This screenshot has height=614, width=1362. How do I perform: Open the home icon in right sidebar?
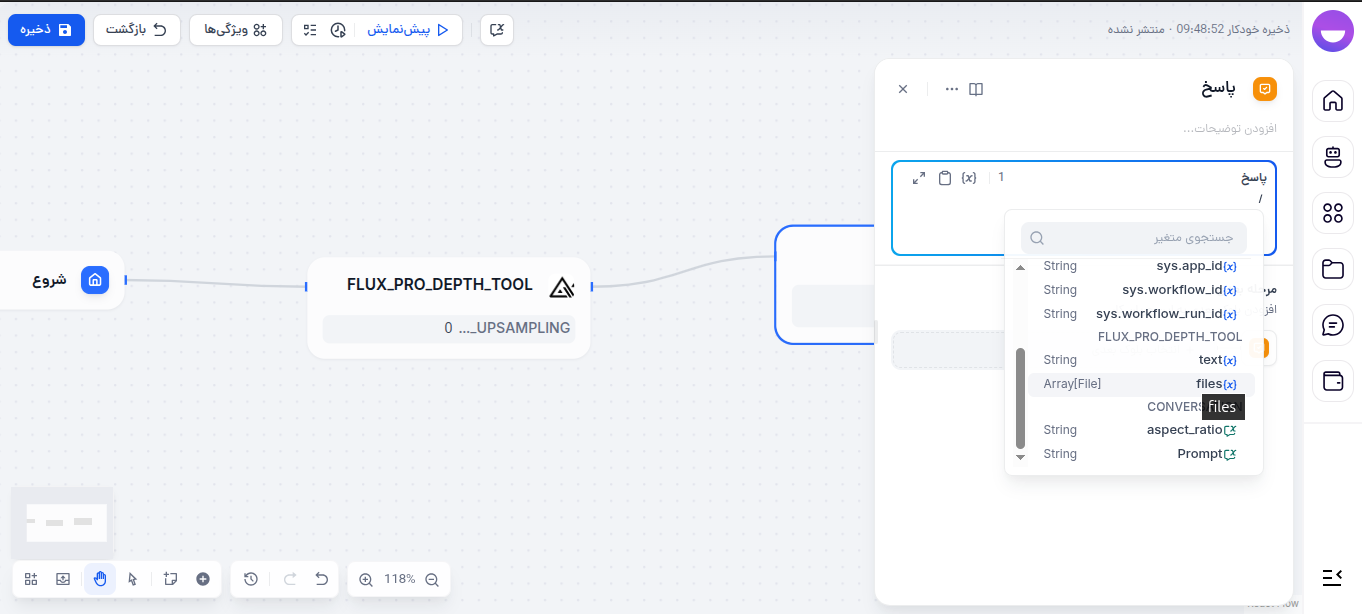tap(1333, 101)
